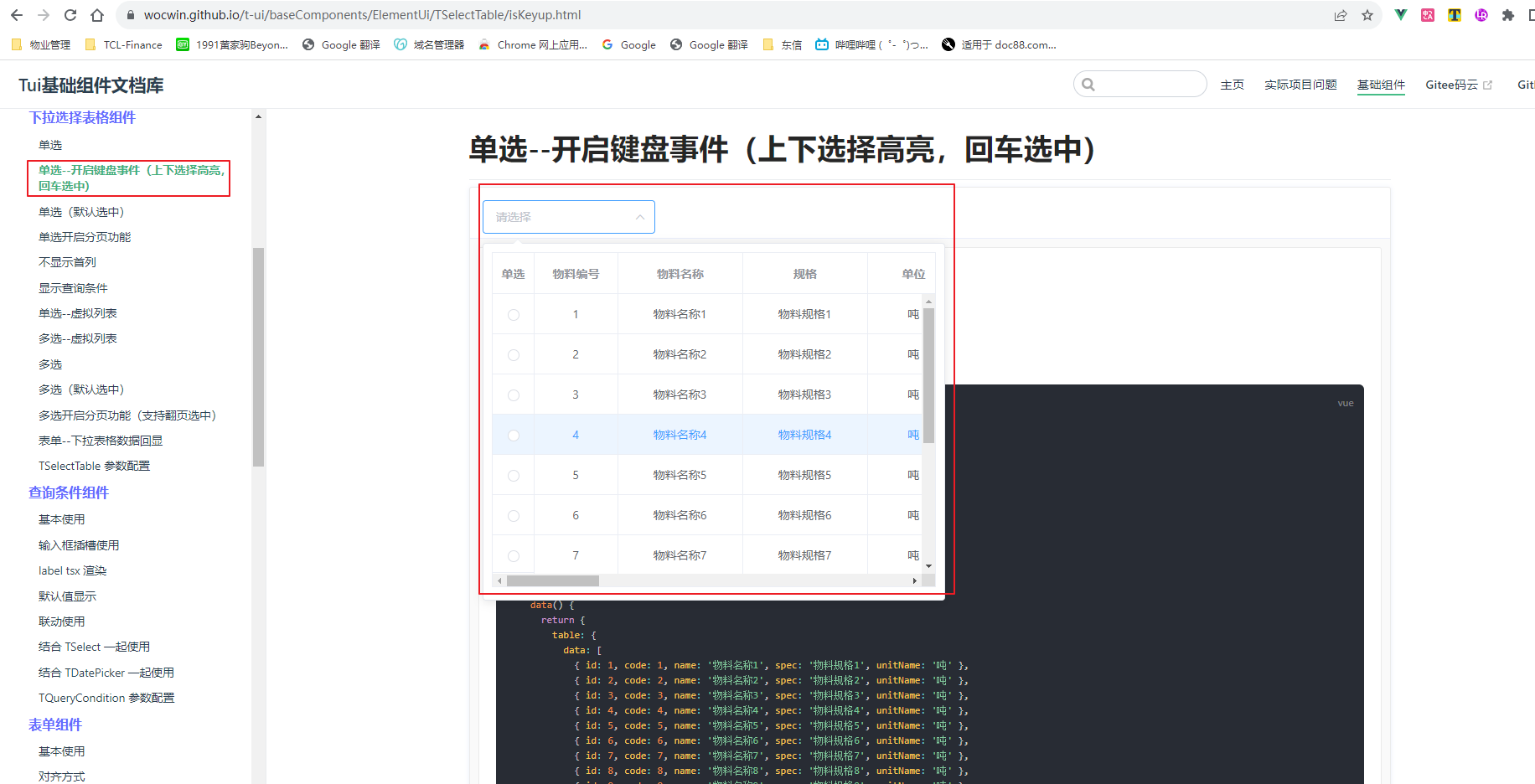1535x784 pixels.
Task: Click the sidebar vertical scrollbar thumb
Action: [x=258, y=357]
